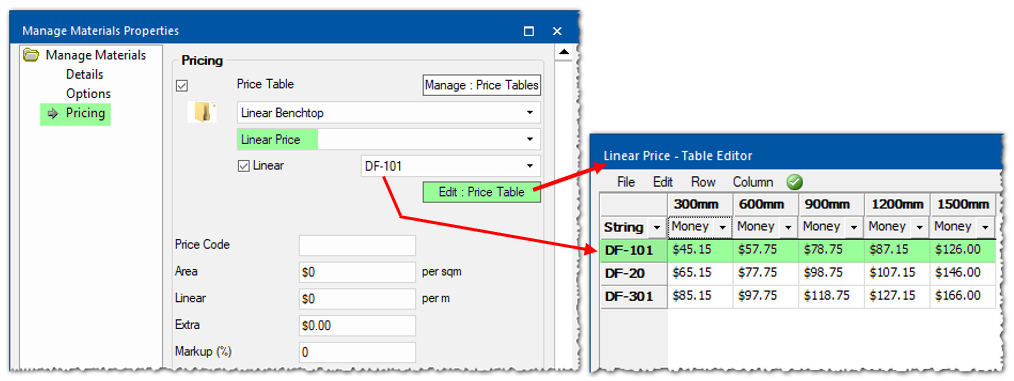Screen dimensions: 1014x381
Task: Open the Column menu
Action: click(x=753, y=182)
